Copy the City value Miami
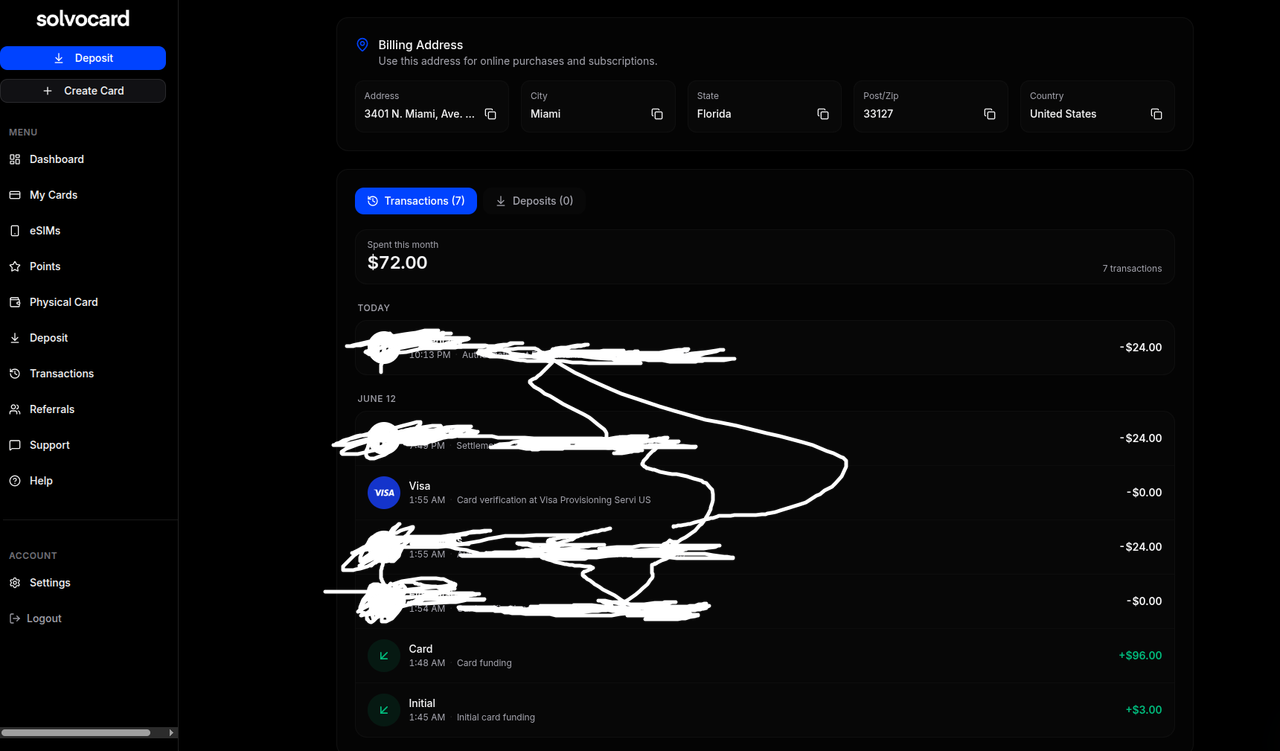The width and height of the screenshot is (1280, 751). point(657,114)
